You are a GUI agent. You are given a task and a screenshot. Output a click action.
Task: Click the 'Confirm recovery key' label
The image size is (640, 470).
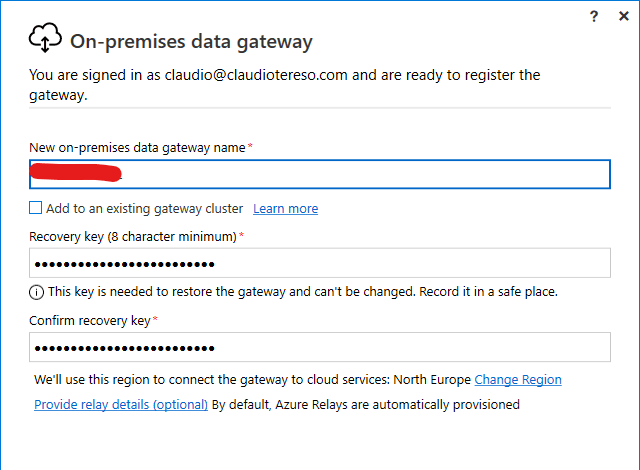(90, 320)
